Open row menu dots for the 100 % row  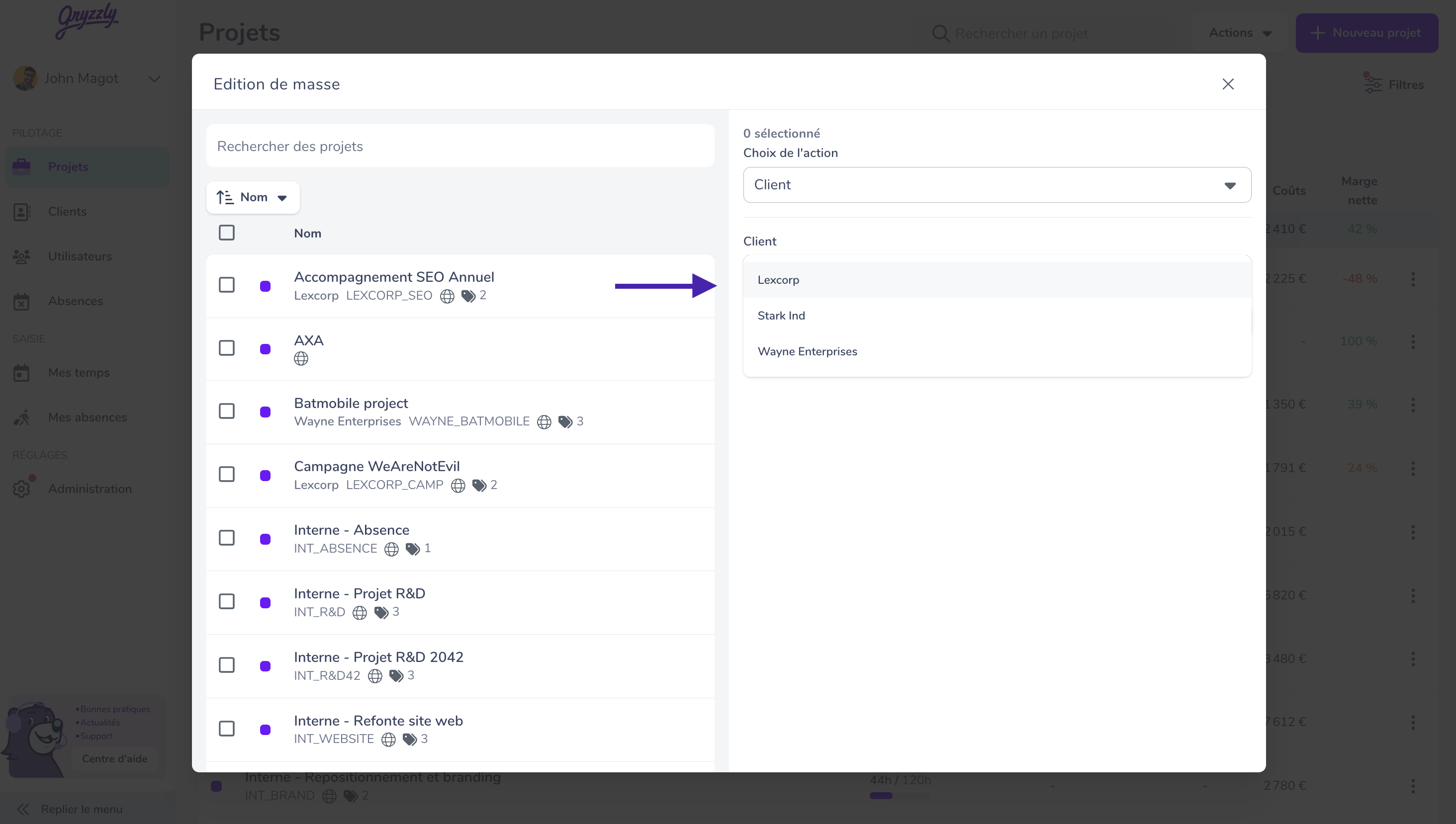(x=1413, y=341)
